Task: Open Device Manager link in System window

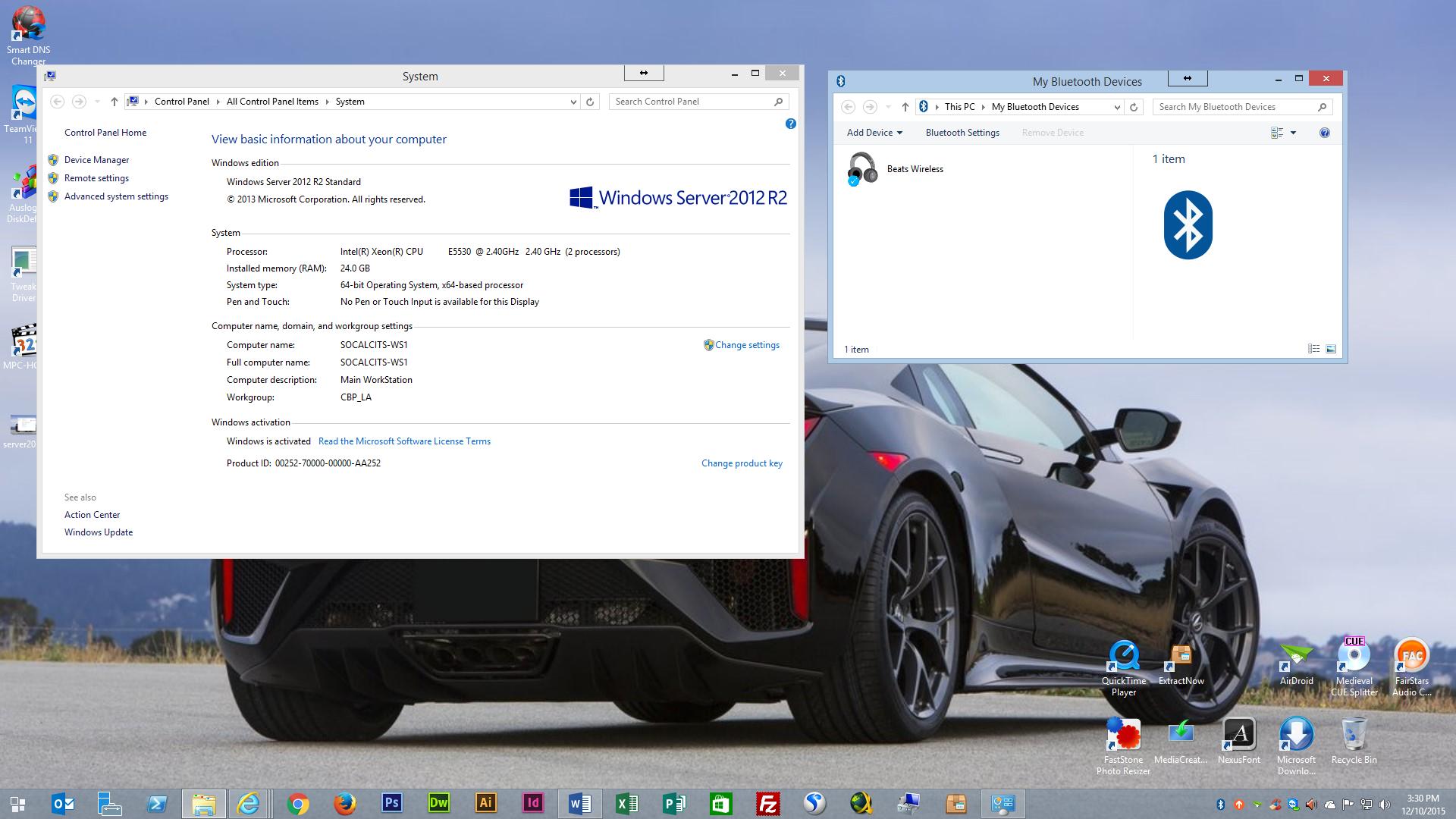Action: coord(96,160)
